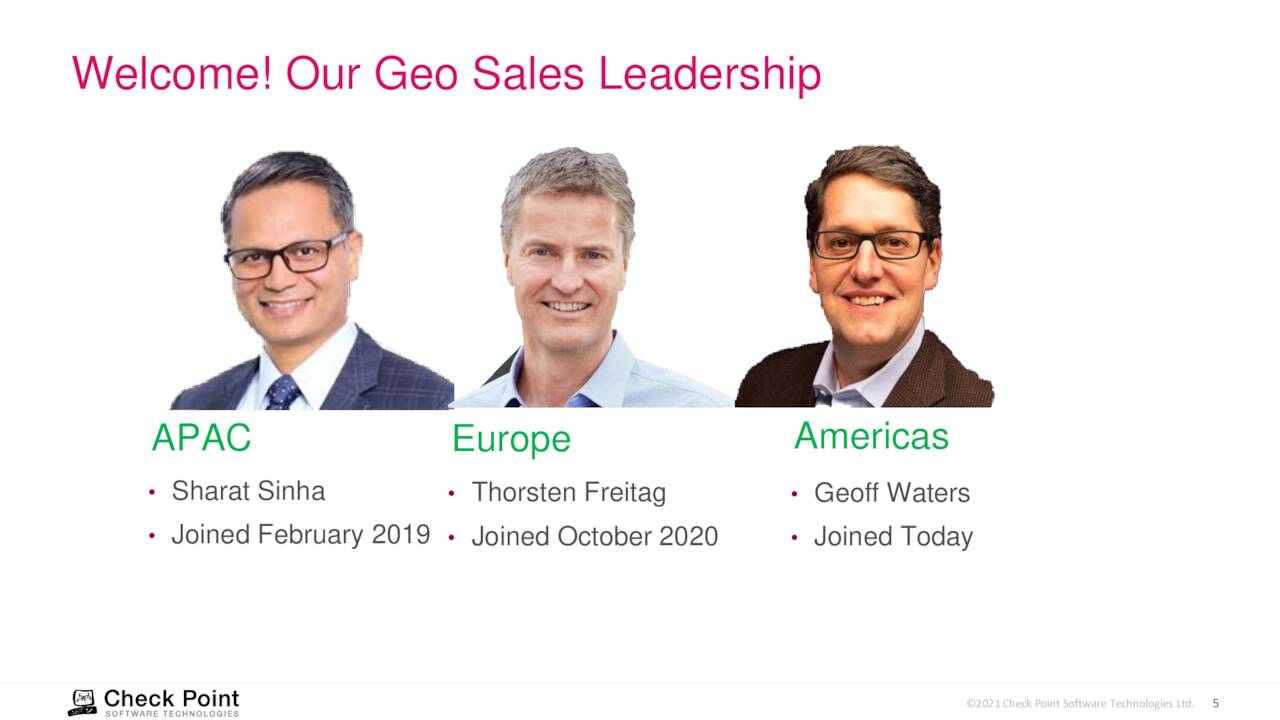Click the text Joined February 2019

point(300,535)
